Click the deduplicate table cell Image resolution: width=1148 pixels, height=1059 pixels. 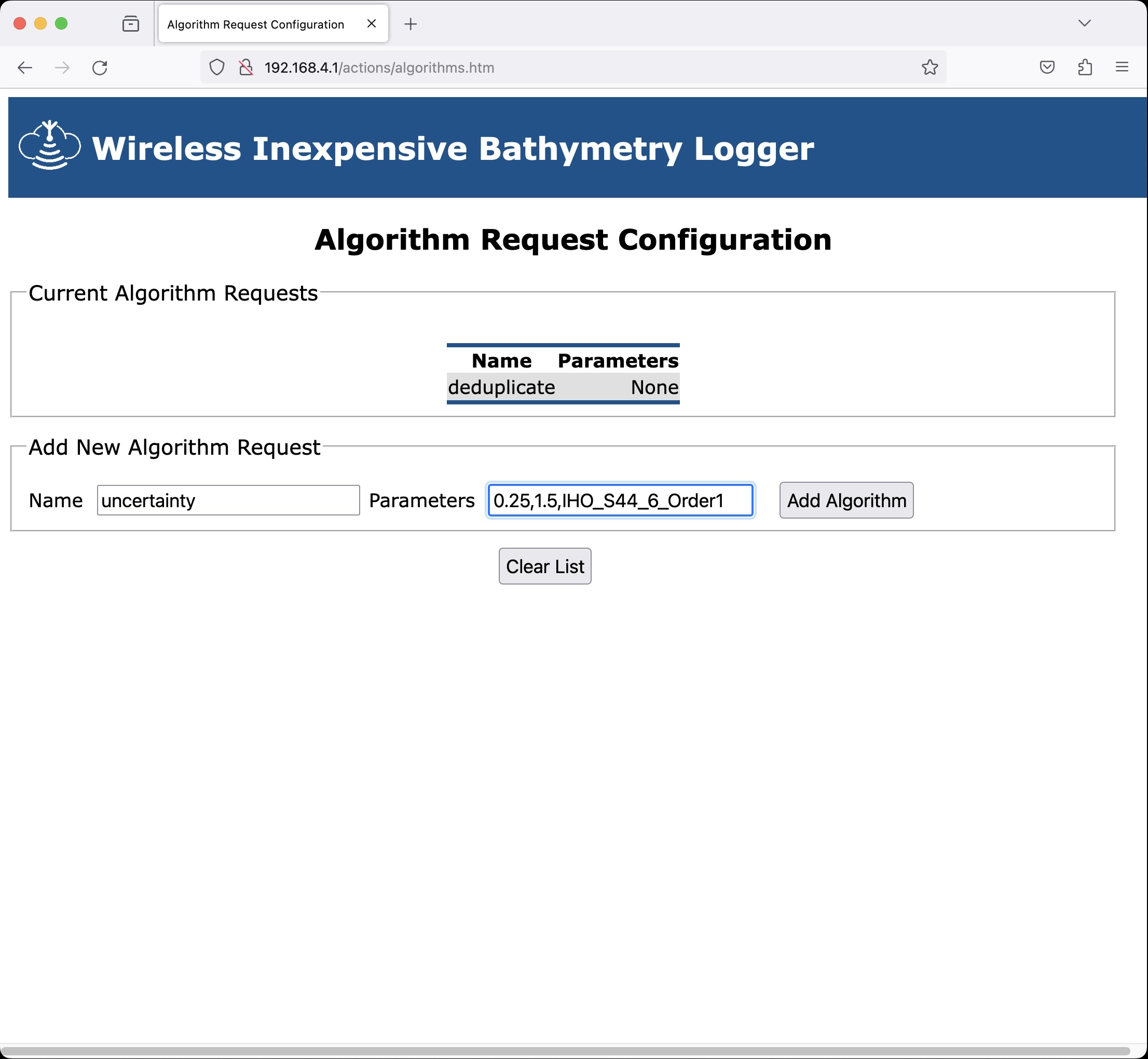501,387
